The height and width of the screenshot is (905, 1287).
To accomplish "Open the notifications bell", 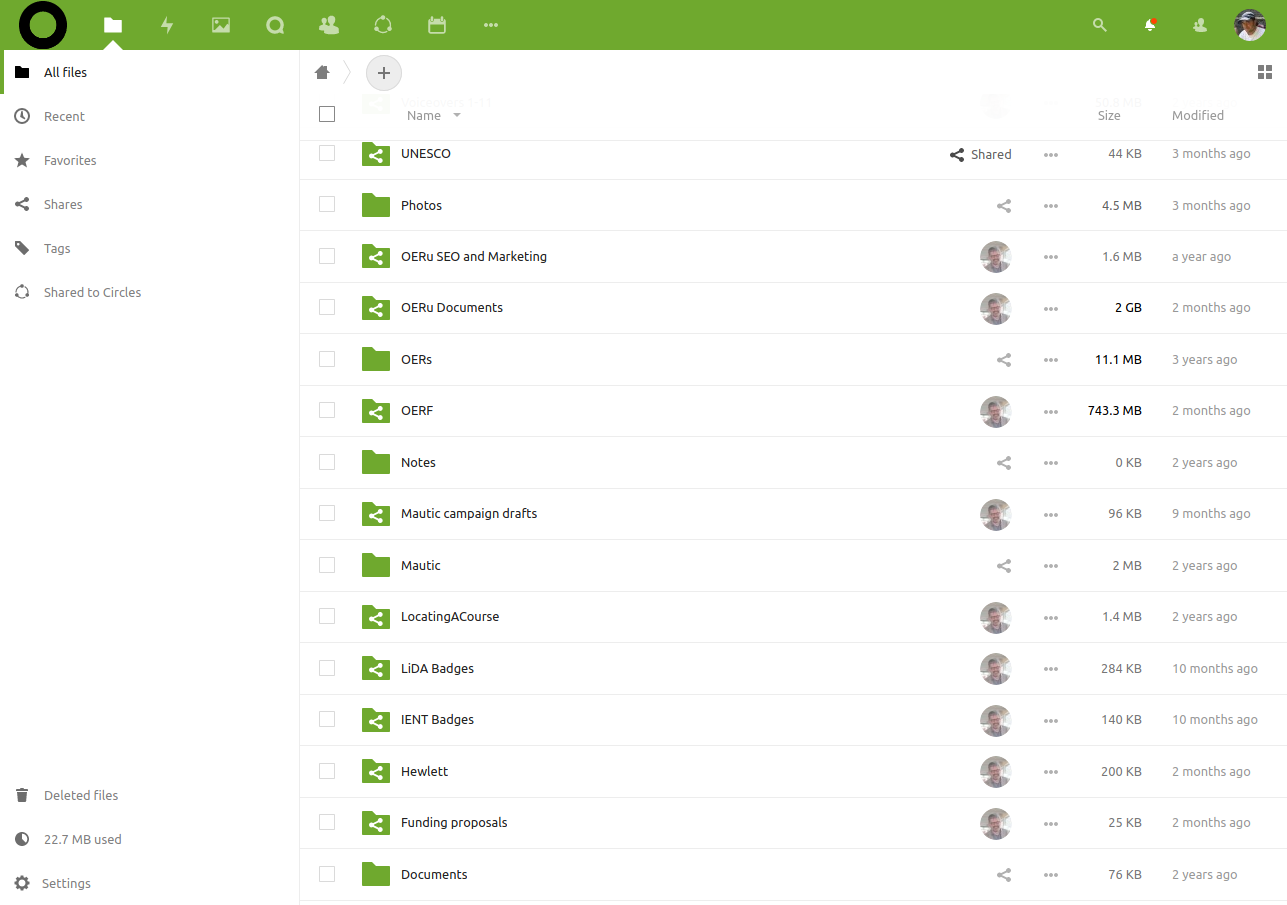I will coord(1150,25).
